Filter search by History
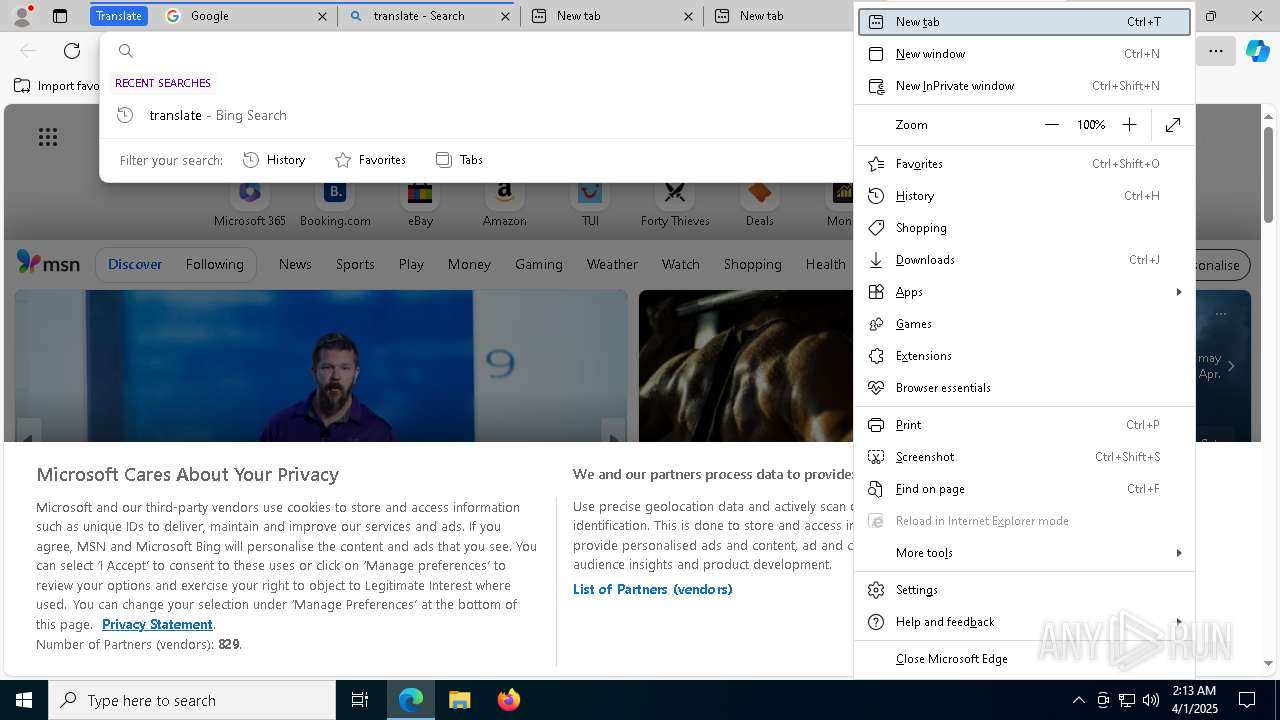The image size is (1280, 720). click(x=274, y=160)
